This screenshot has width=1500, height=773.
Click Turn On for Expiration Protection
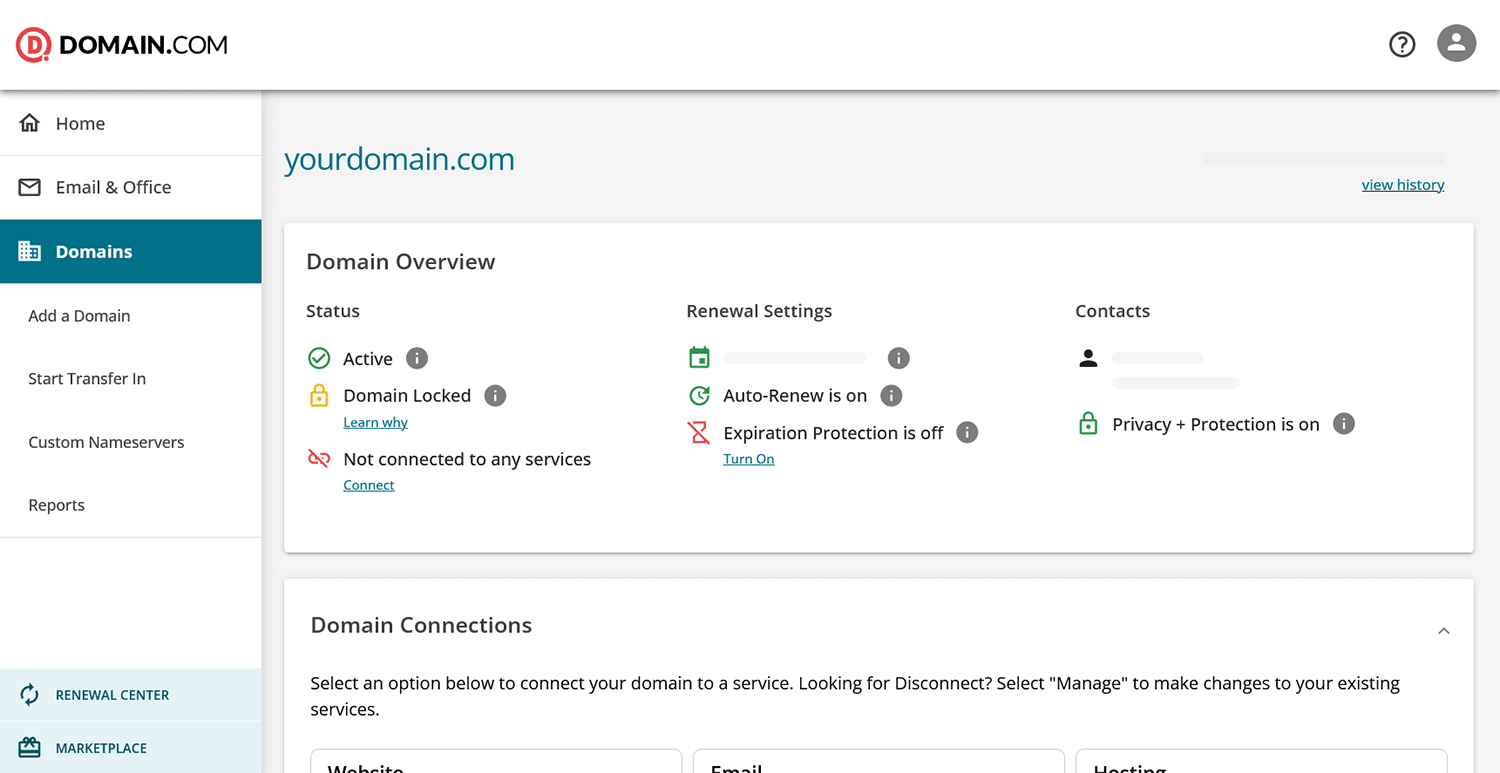pos(749,459)
